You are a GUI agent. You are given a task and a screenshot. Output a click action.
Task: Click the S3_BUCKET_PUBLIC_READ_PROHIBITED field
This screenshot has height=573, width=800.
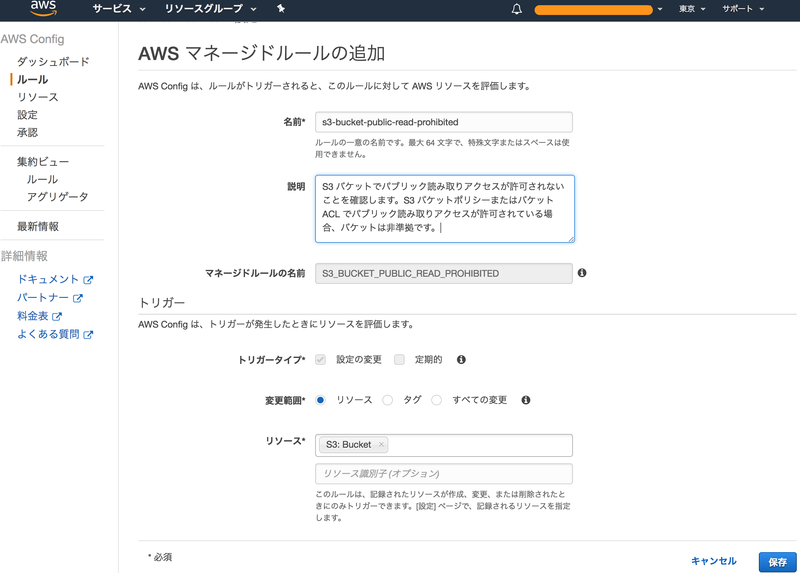pyautogui.click(x=444, y=273)
